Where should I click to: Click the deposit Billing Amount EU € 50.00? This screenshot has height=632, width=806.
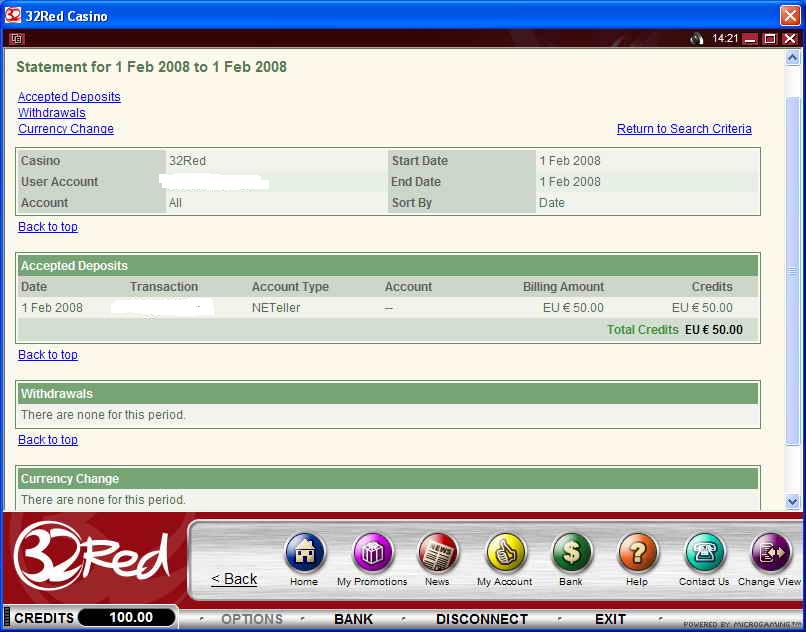click(x=573, y=308)
